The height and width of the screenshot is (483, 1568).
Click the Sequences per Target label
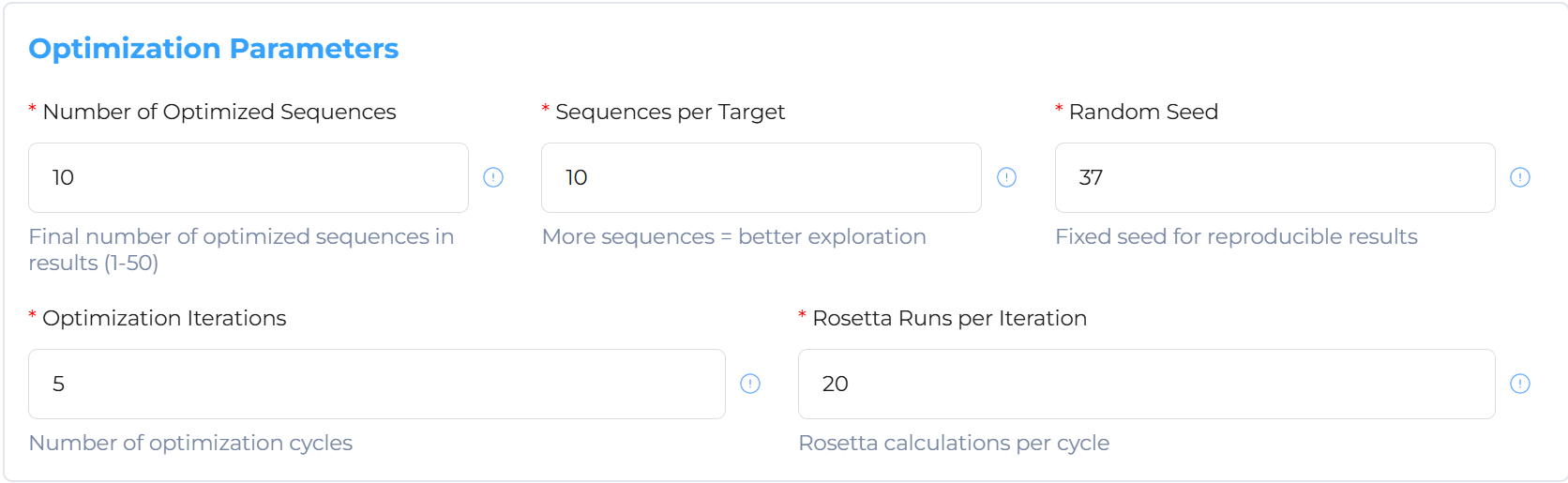(x=670, y=112)
